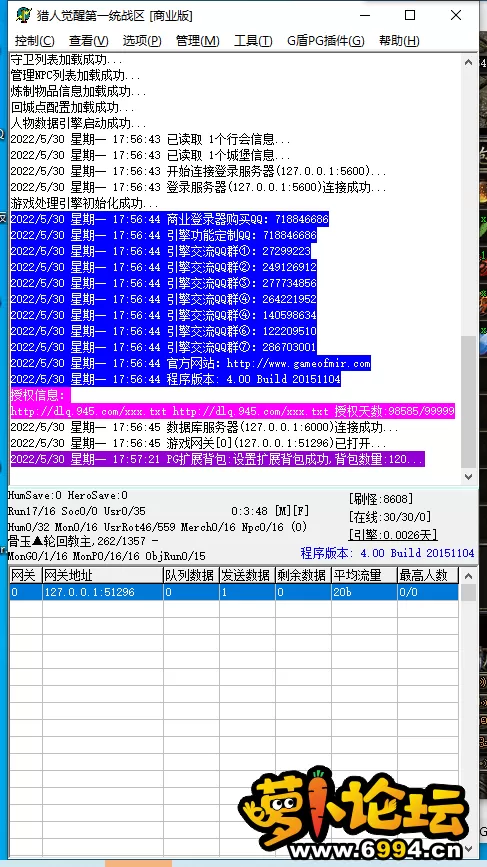Open the 查看(V) menu
Viewport: 487px width, 867px height.
pos(88,40)
